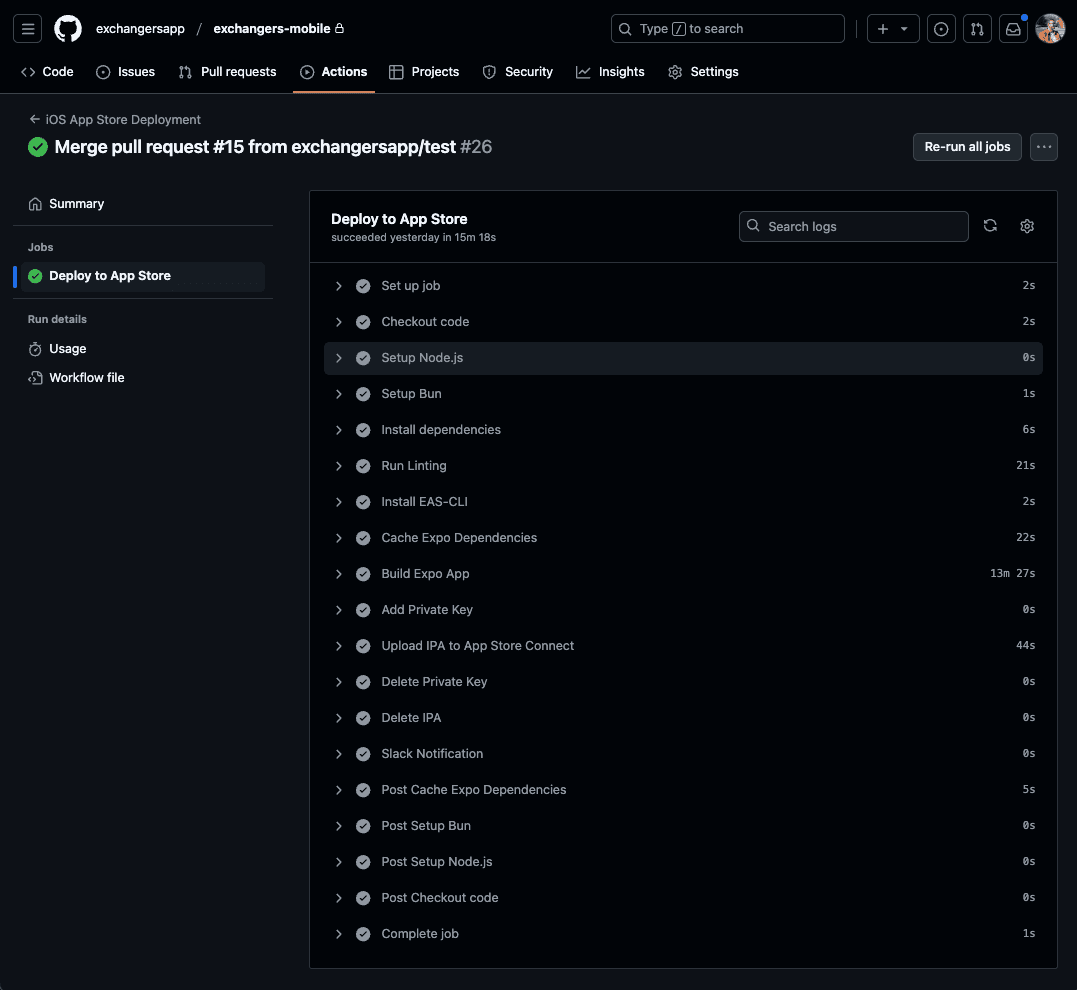Open the Pull requests tab
Image resolution: width=1077 pixels, height=990 pixels.
coord(227,71)
